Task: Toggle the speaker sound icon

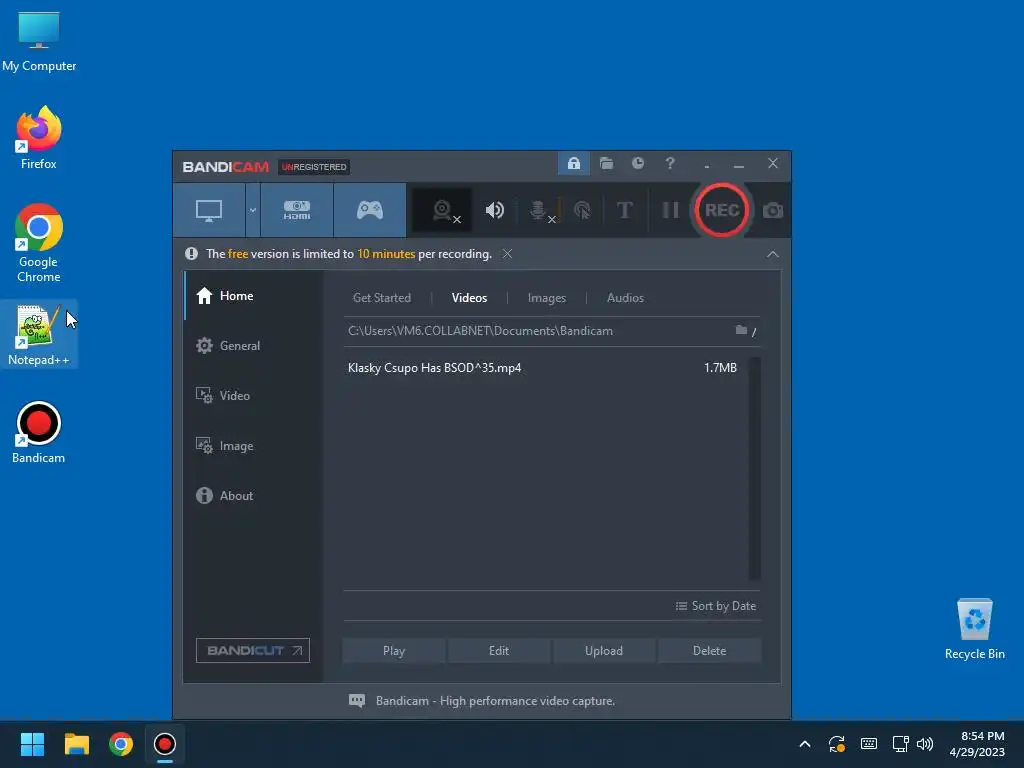Action: [x=495, y=210]
